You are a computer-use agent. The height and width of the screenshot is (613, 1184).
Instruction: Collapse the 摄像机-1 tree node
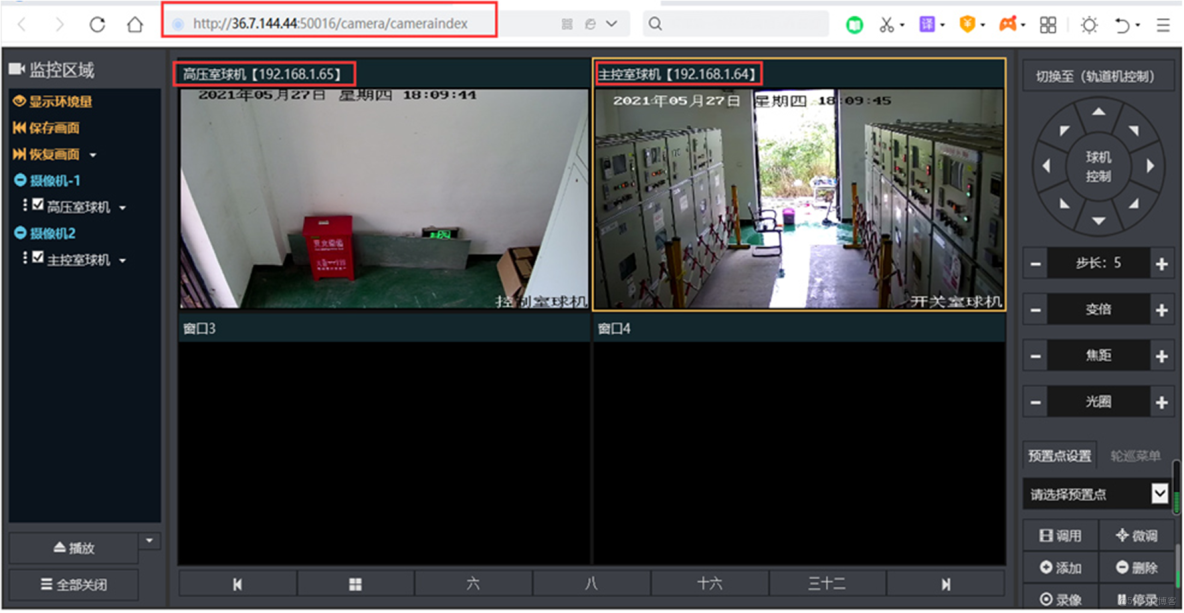20,181
